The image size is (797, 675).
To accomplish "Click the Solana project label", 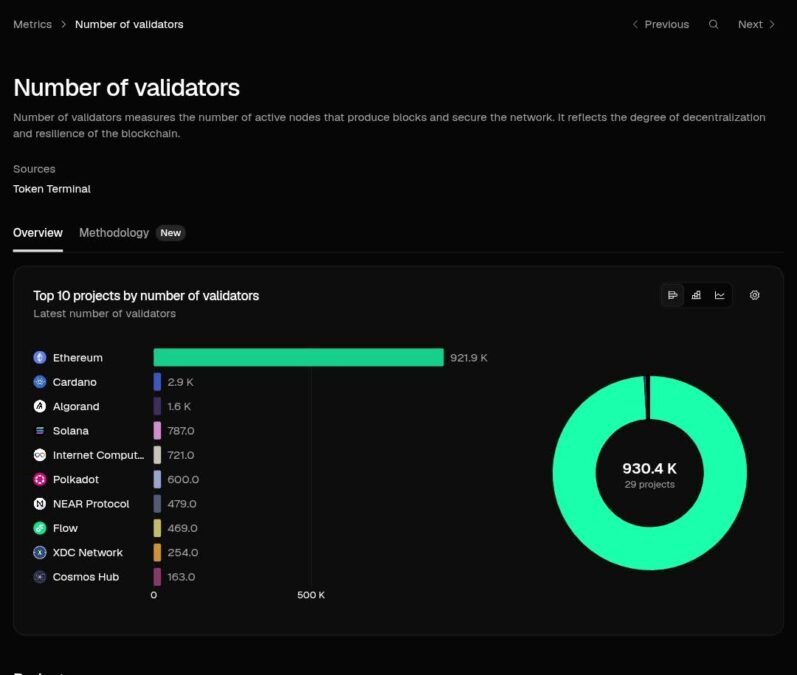I will [71, 431].
